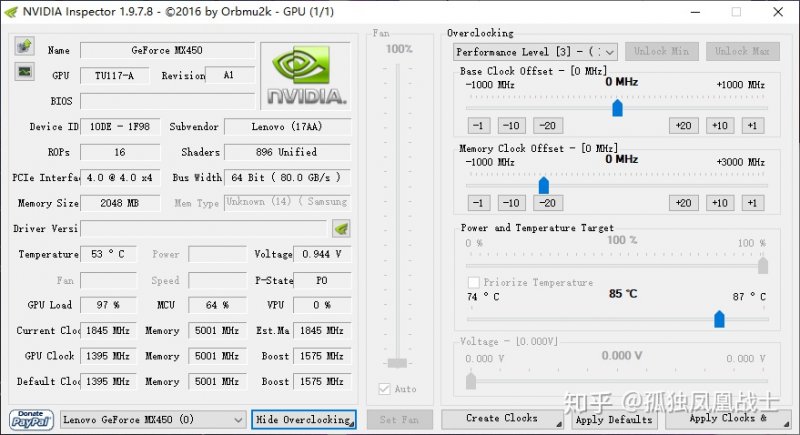
Task: Close the NVIDIA Inspector window
Action: 778,12
